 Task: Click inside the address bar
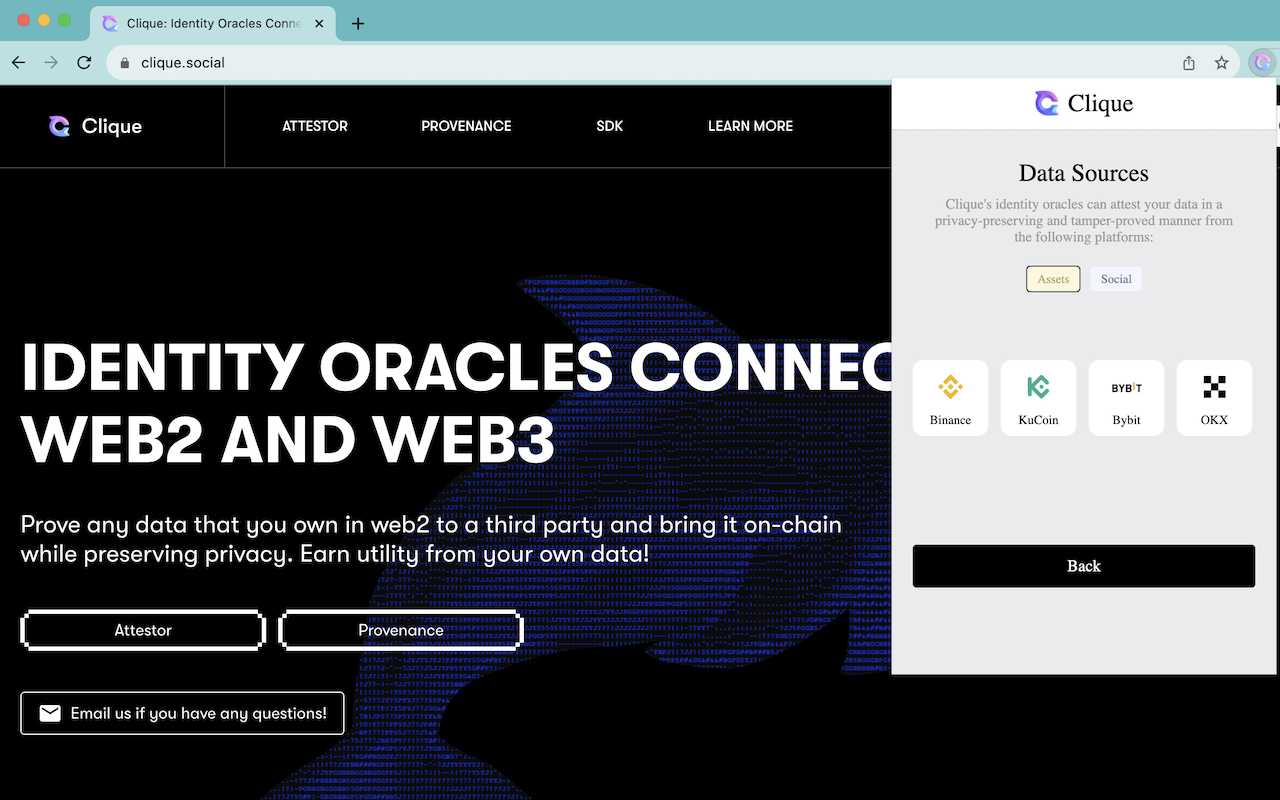coord(400,62)
